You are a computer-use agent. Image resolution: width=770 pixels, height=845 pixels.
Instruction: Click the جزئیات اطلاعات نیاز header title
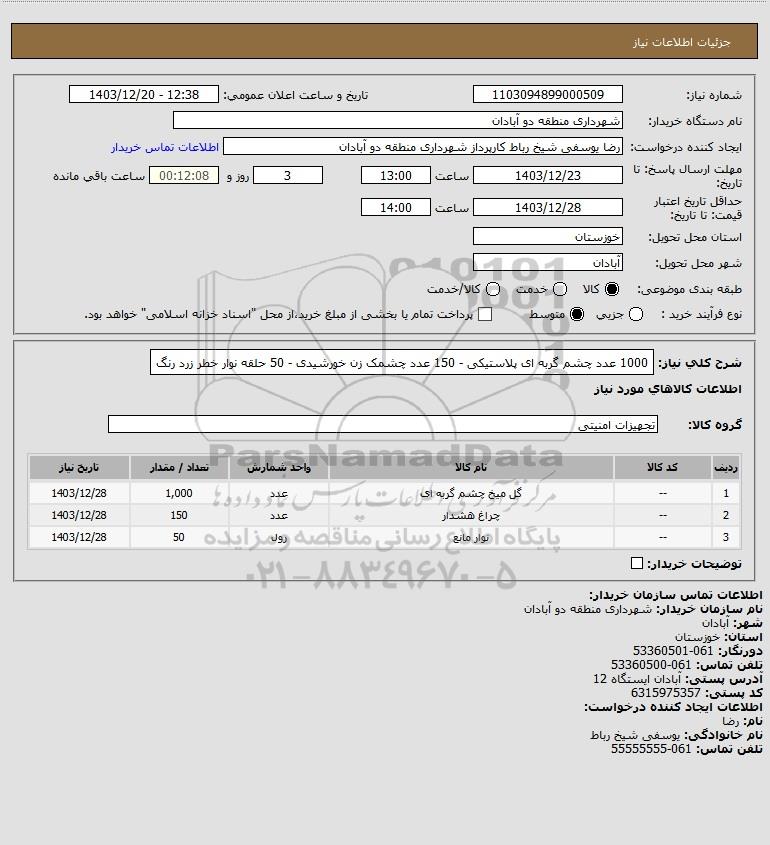pyautogui.click(x=682, y=42)
